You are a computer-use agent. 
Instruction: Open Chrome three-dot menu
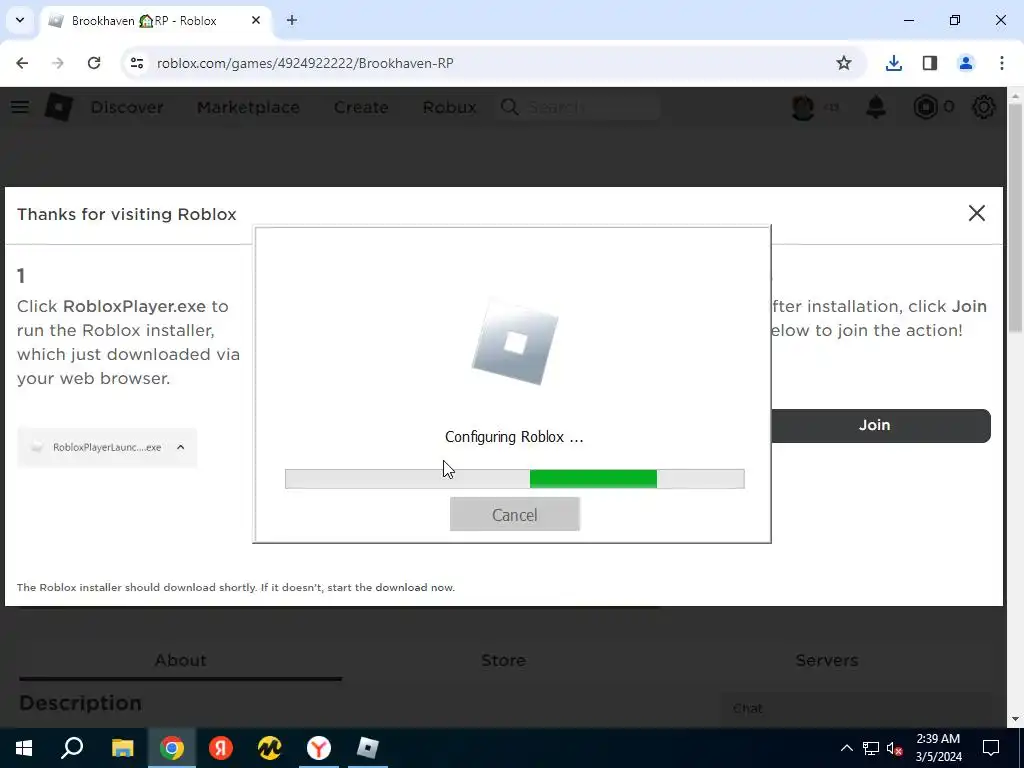1002,63
